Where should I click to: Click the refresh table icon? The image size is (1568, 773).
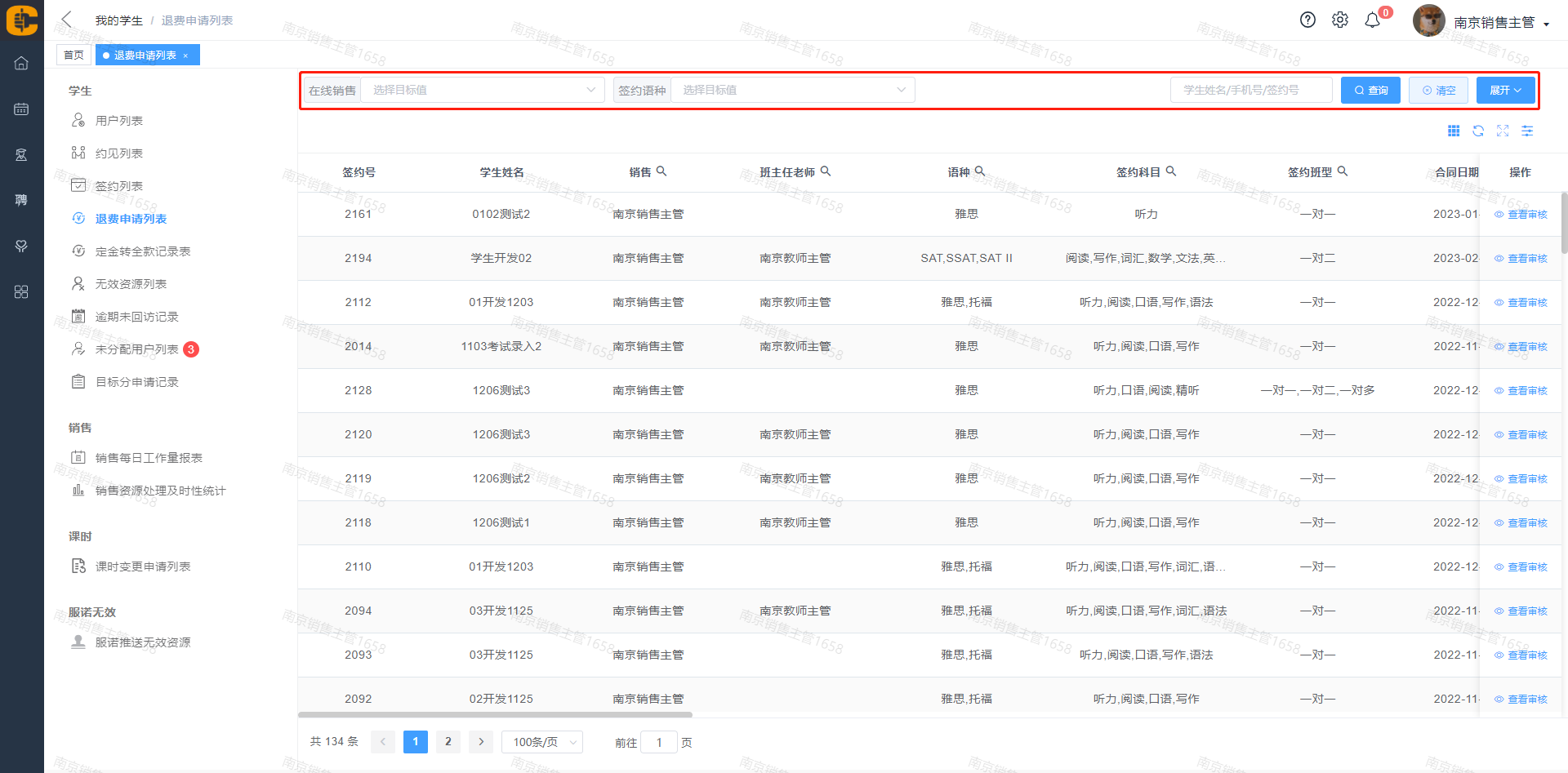coord(1478,131)
